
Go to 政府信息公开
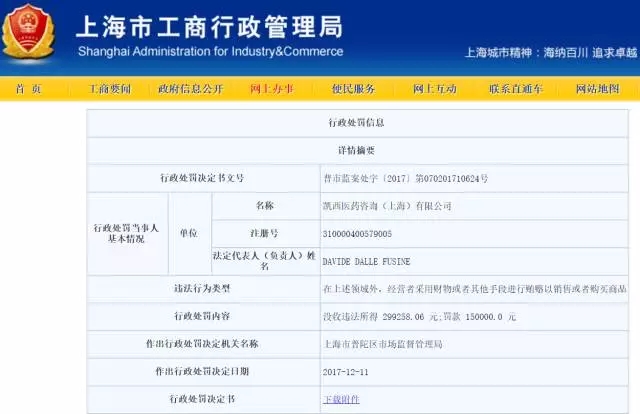pyautogui.click(x=191, y=89)
